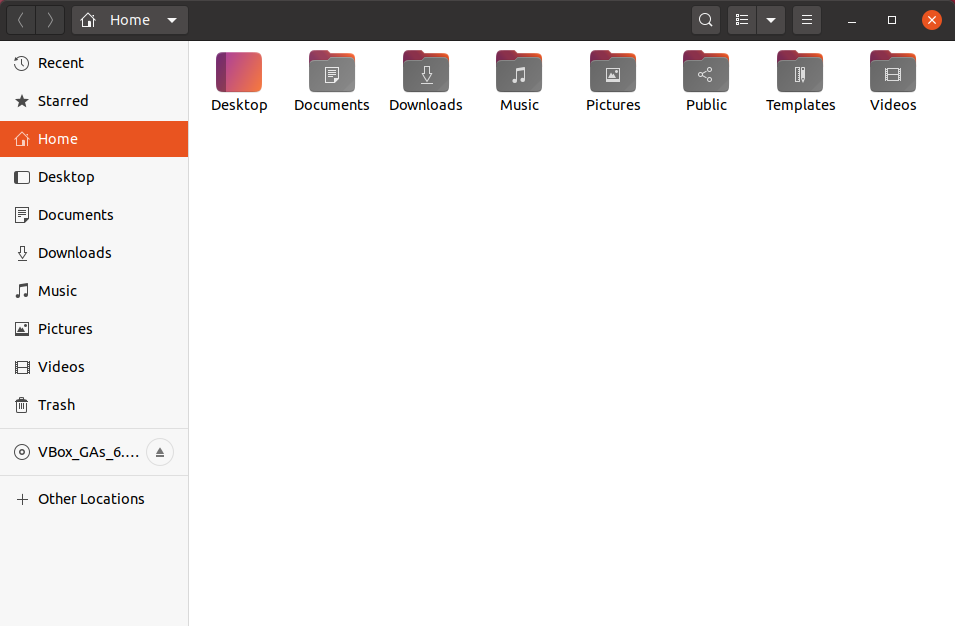Open the Public folder icon
955x626 pixels.
[x=706, y=71]
